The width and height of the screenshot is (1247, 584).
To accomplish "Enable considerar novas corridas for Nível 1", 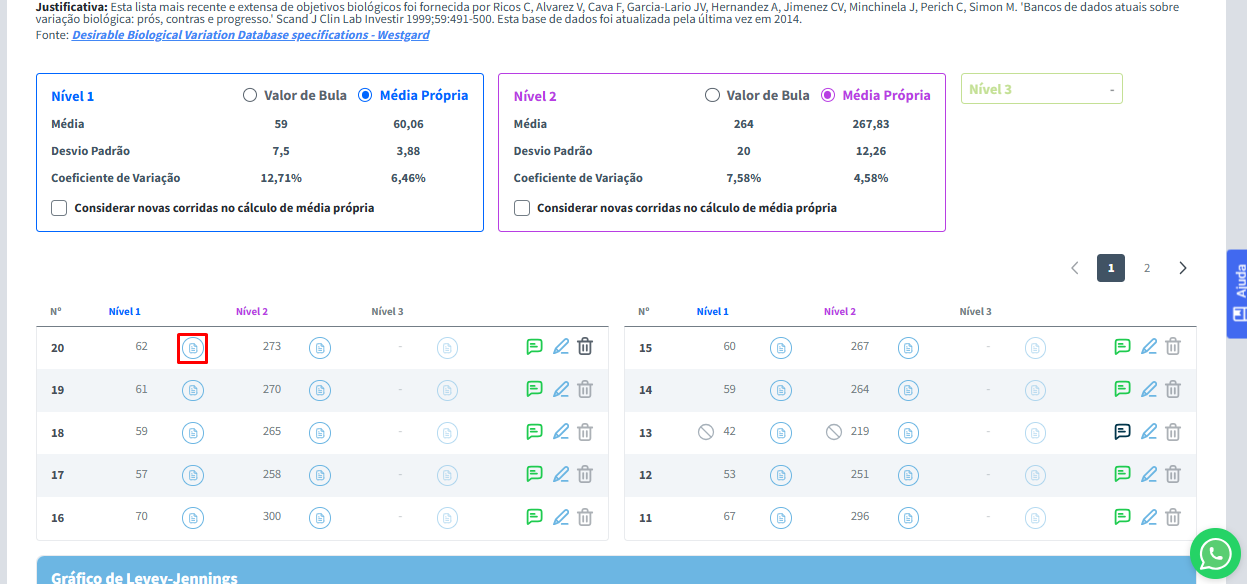I will coord(59,208).
